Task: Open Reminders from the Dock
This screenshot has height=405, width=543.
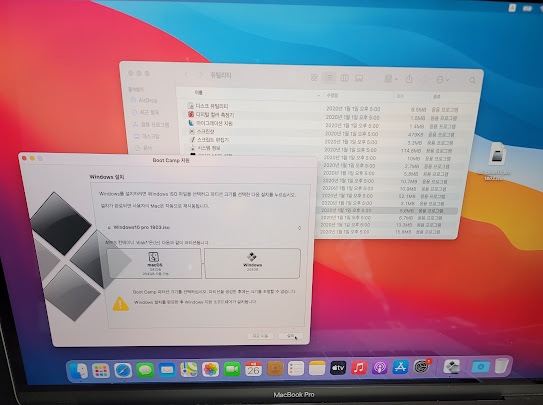Action: click(x=296, y=368)
